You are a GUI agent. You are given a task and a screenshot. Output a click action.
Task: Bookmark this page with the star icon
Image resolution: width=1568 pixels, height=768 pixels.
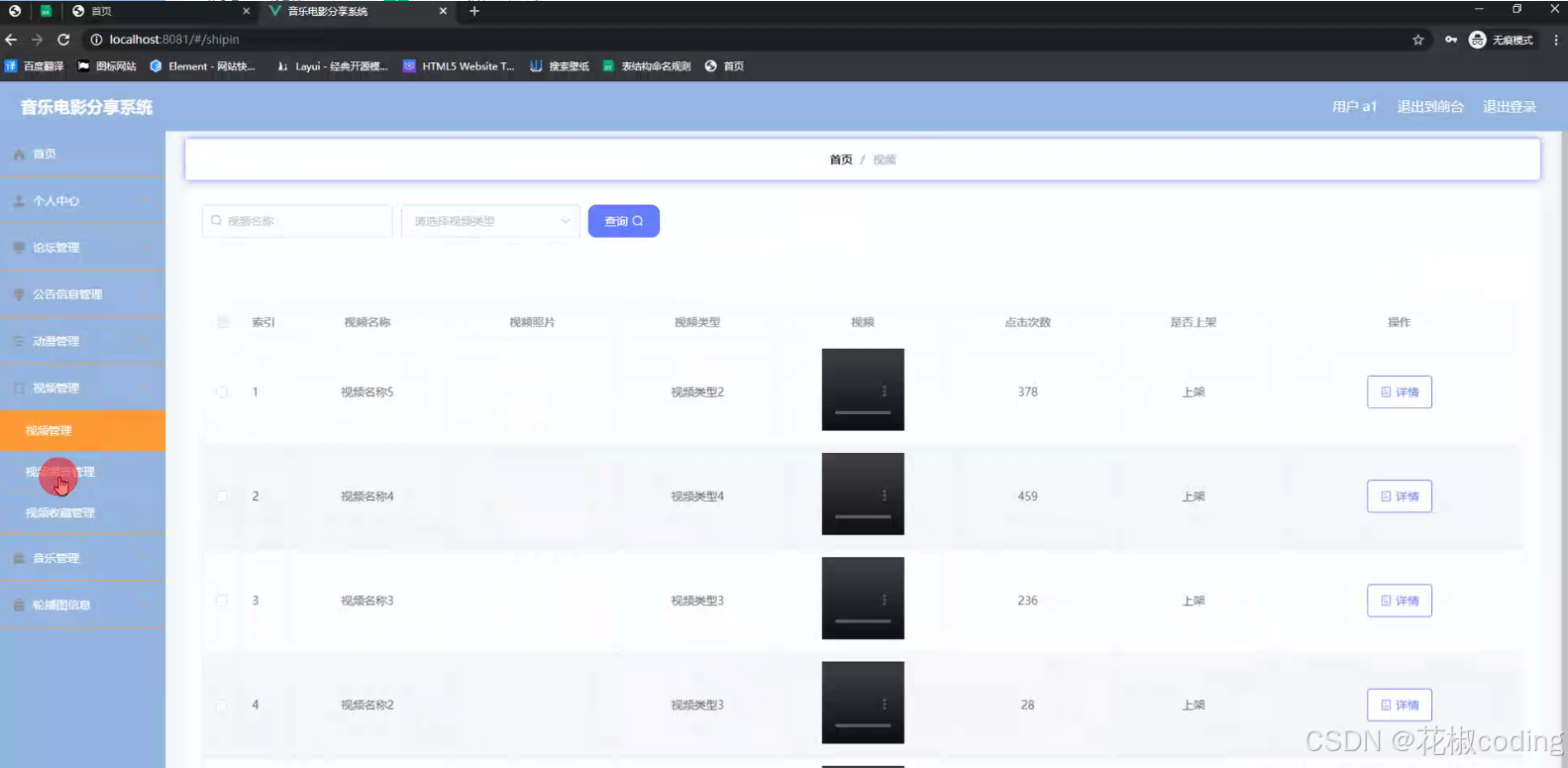click(1417, 40)
